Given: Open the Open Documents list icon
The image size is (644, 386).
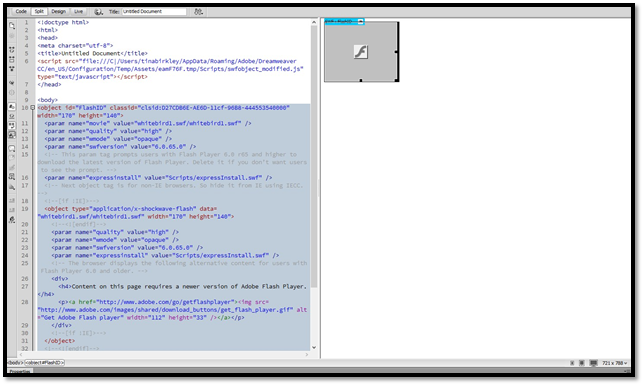Looking at the screenshot, I should 12,25.
